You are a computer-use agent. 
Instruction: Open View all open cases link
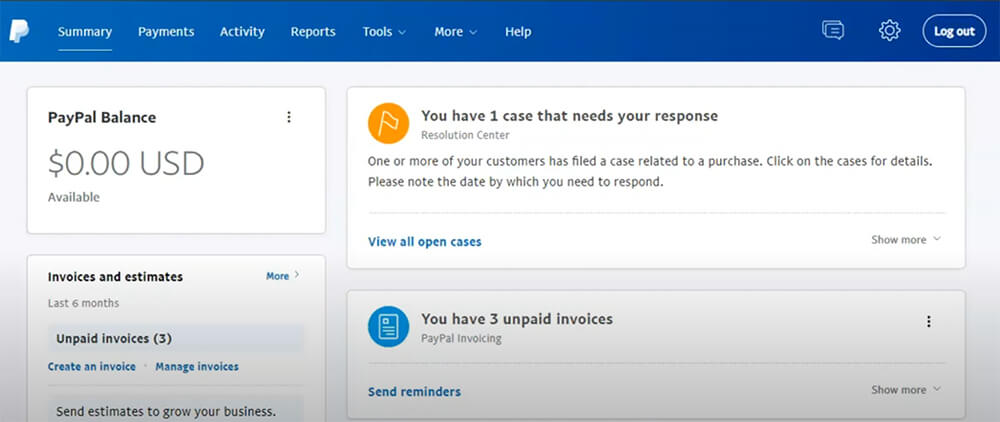click(x=425, y=242)
